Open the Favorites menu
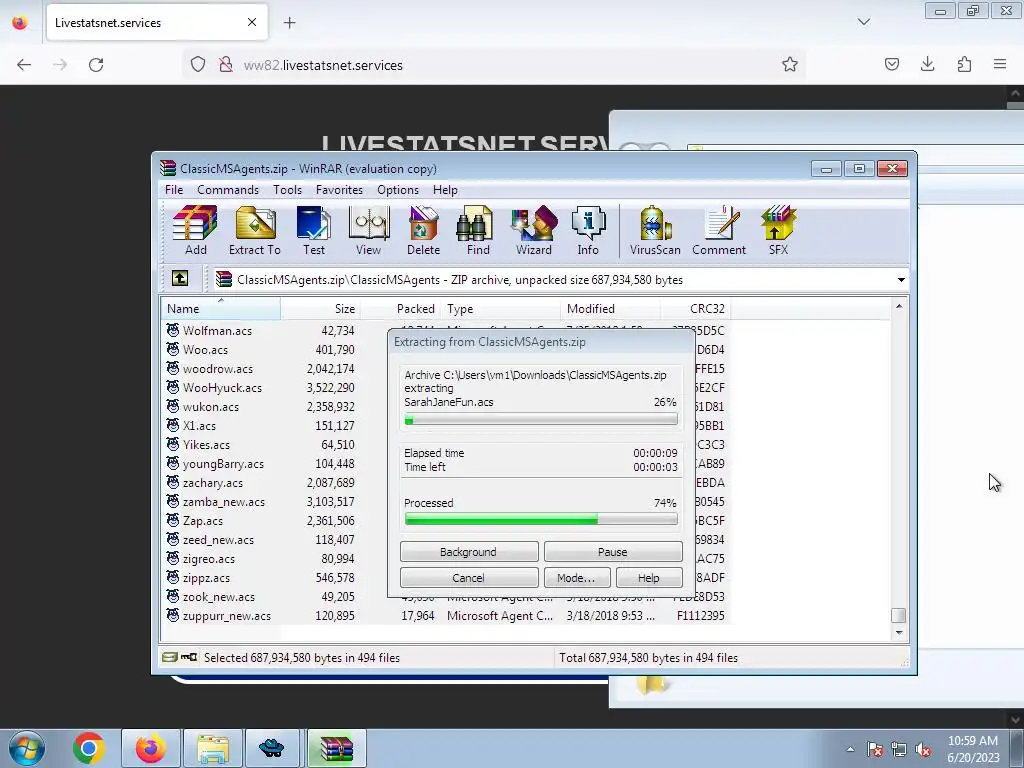 339,190
